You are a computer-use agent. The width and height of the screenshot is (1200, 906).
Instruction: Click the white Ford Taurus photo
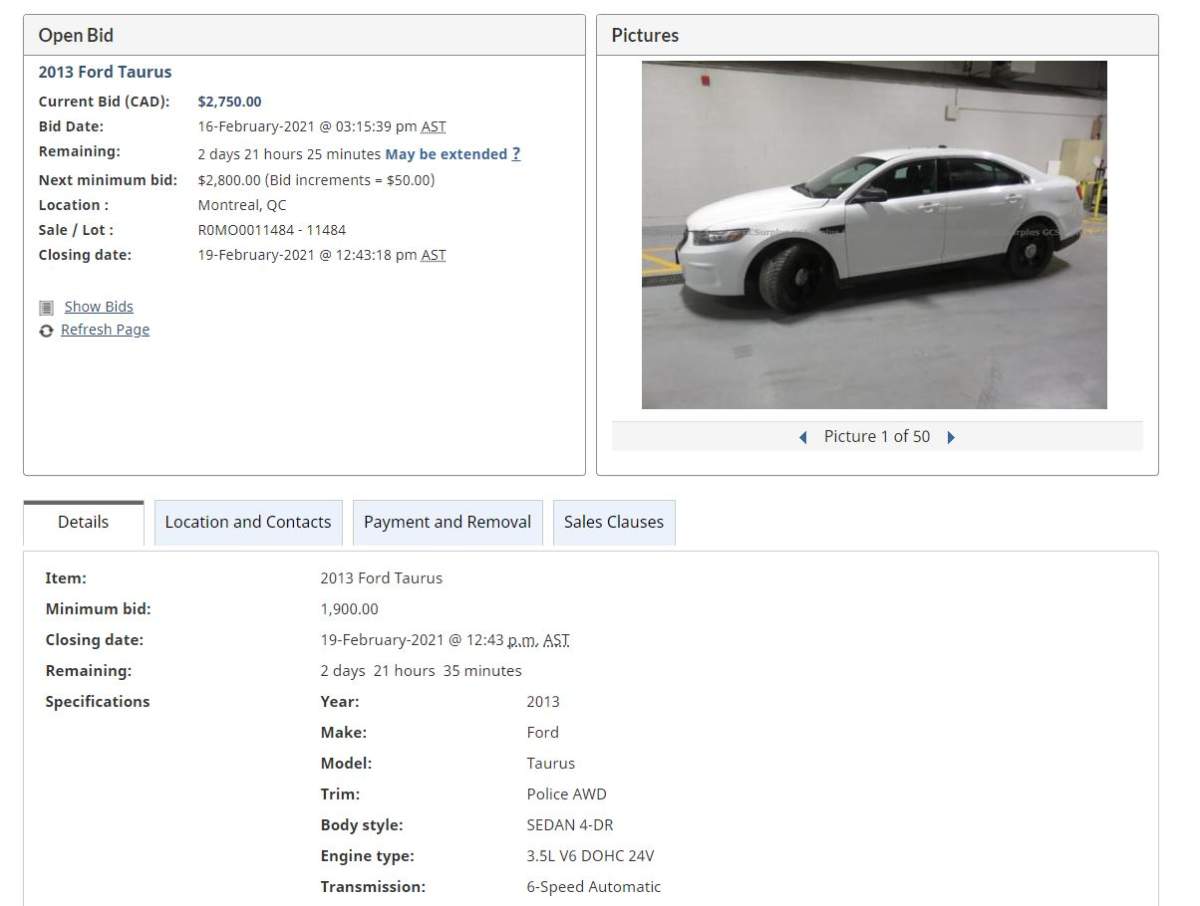(x=874, y=235)
